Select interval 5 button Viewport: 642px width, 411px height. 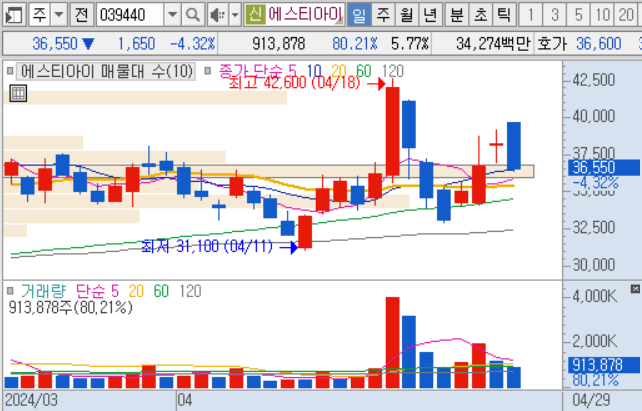click(x=579, y=15)
